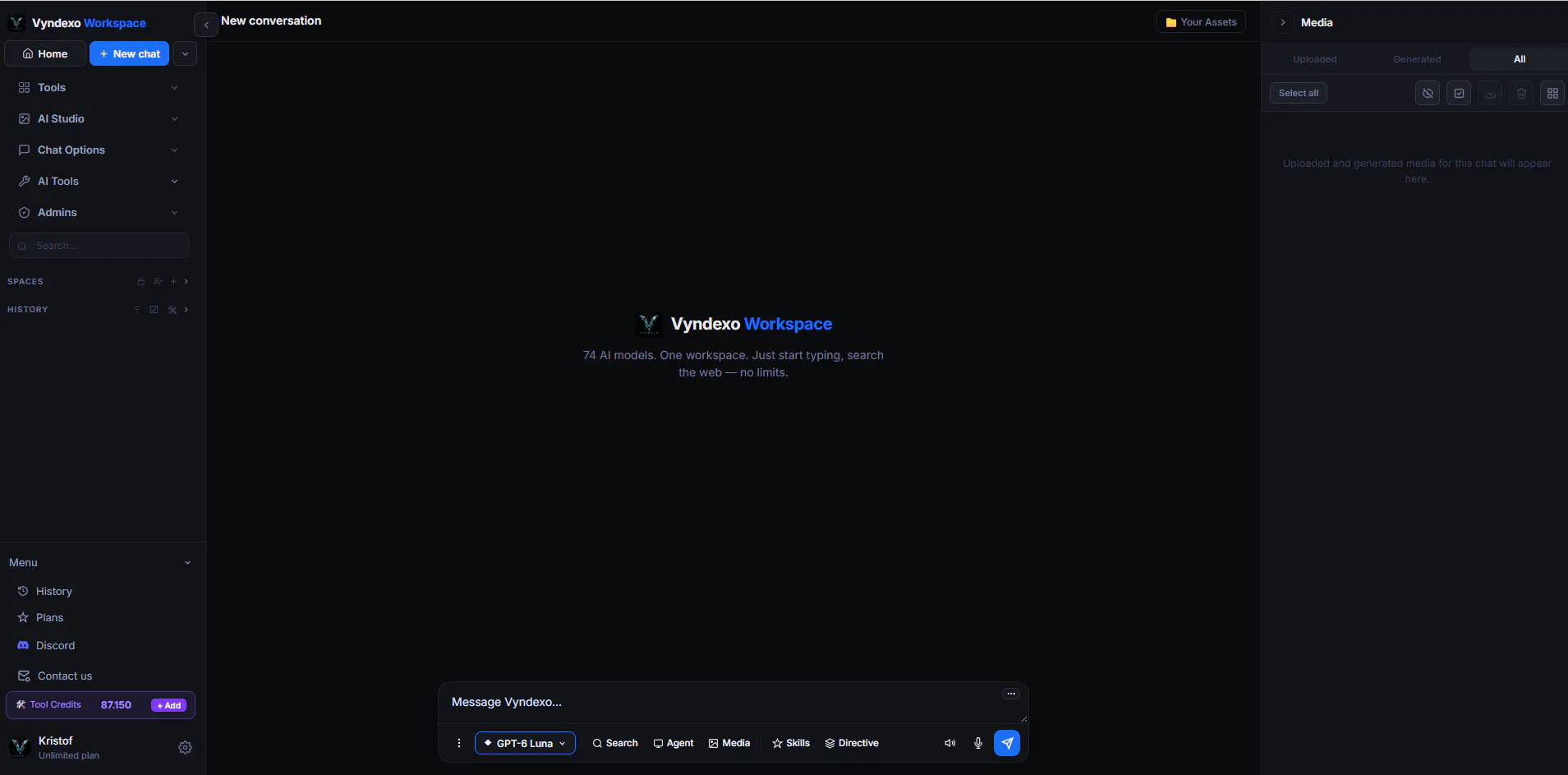Click the speaker audio icon in the composer
This screenshot has height=775, width=1568.
pos(950,743)
